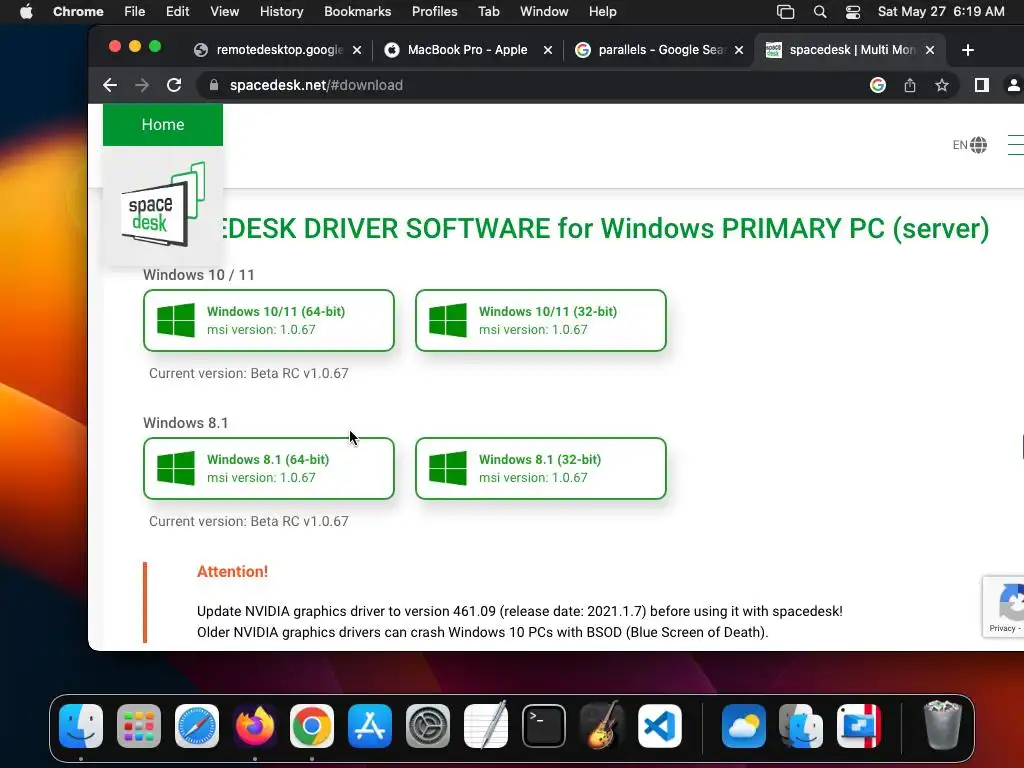Click the Chrome icon in the Dock

(x=312, y=726)
